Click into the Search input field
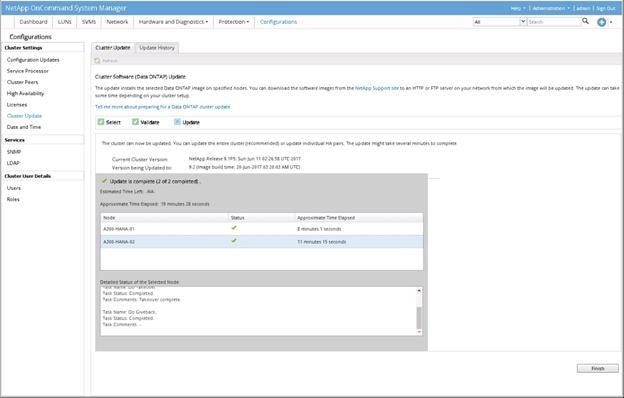The height and width of the screenshot is (398, 624). pos(554,22)
